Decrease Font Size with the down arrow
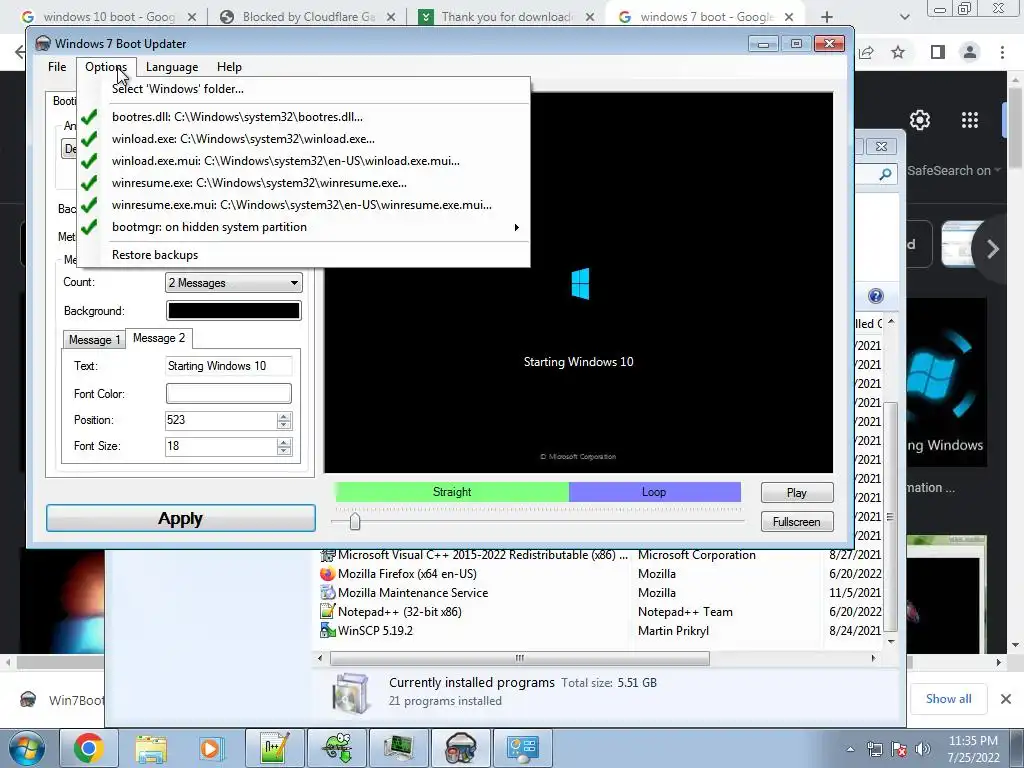 click(283, 451)
